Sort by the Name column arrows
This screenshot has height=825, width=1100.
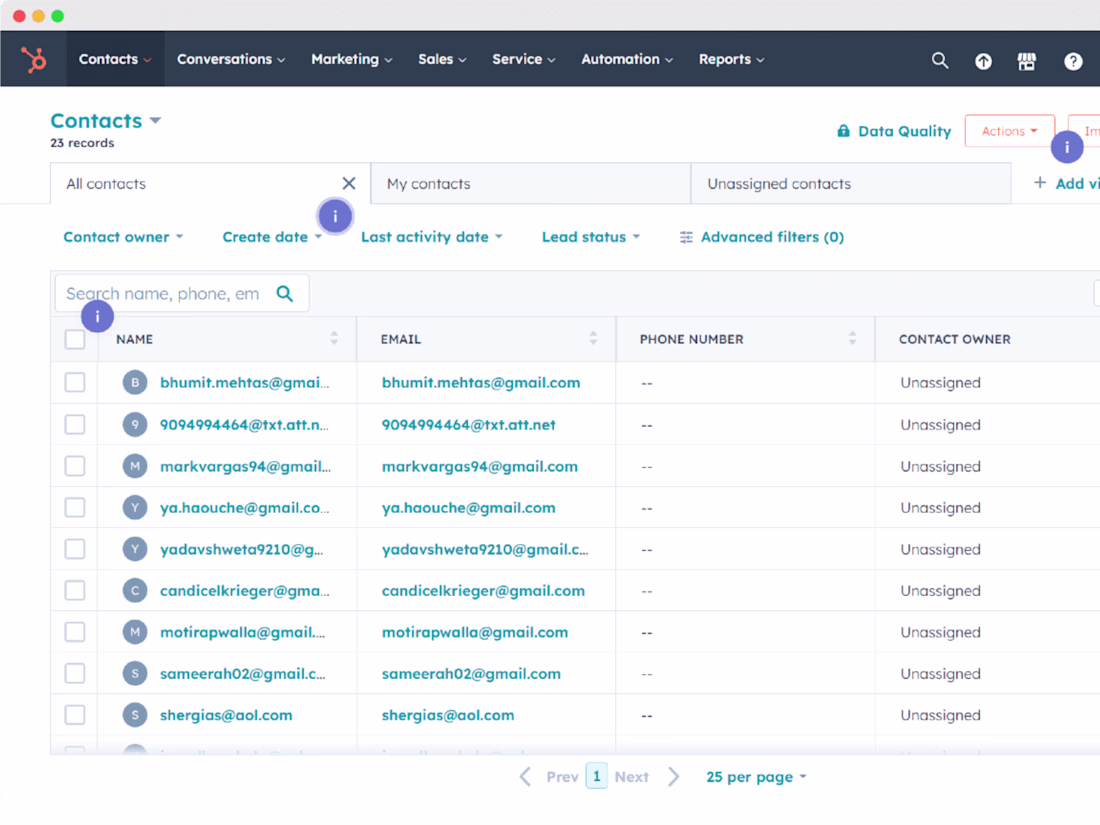point(334,339)
